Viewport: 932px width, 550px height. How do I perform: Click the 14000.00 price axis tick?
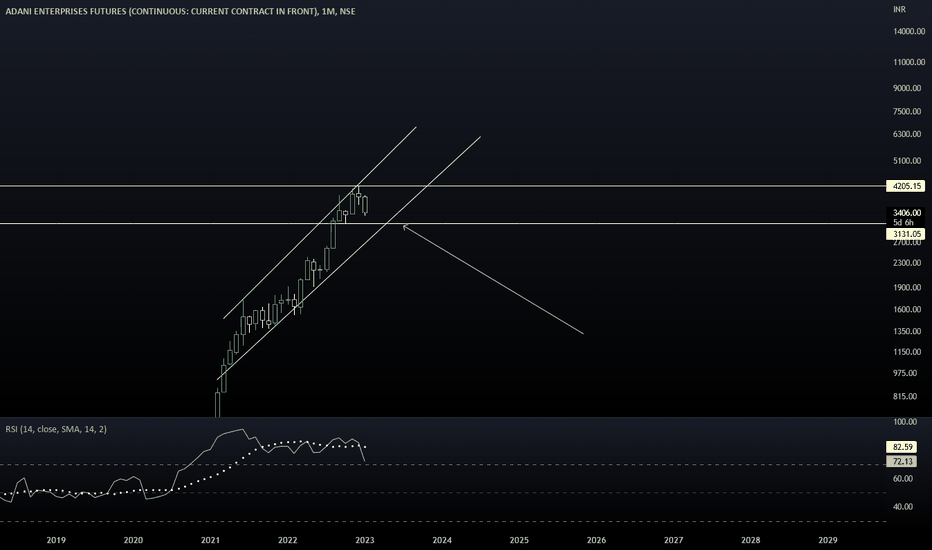pyautogui.click(x=909, y=31)
